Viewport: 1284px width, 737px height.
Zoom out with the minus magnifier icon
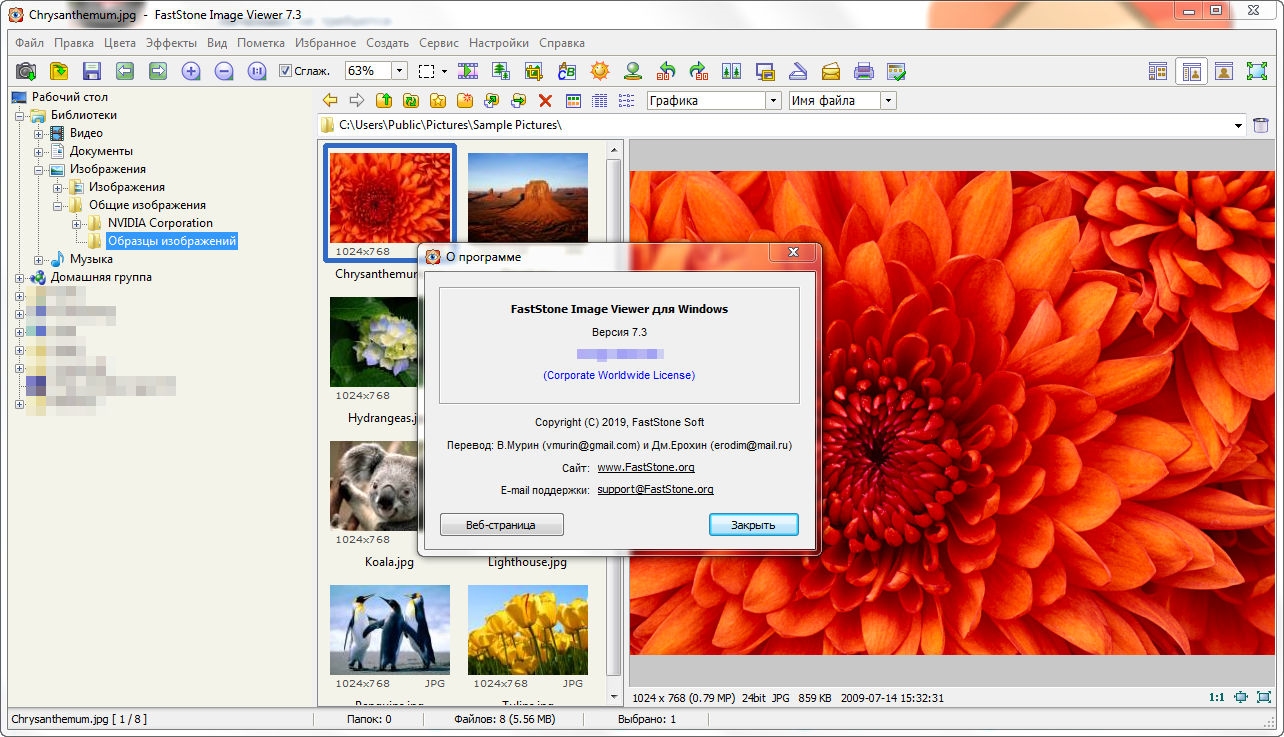224,71
